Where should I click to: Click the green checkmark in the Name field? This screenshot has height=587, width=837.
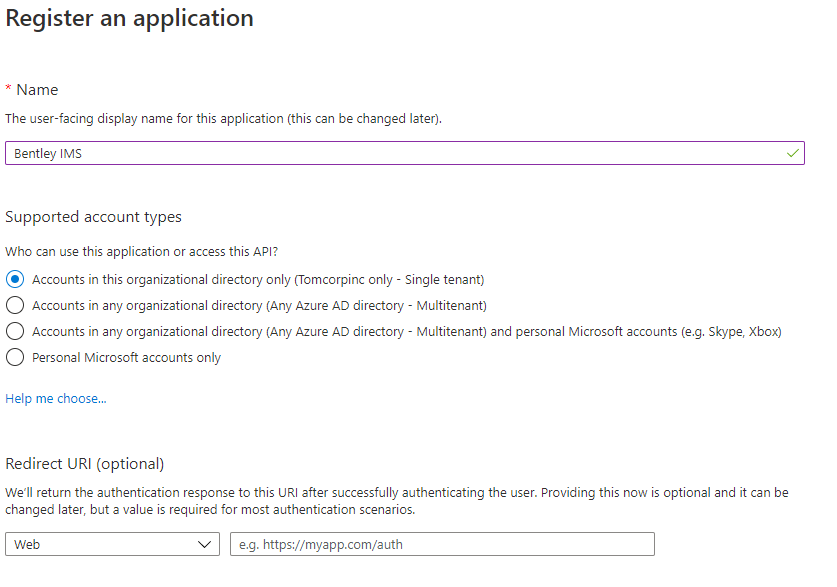click(793, 153)
